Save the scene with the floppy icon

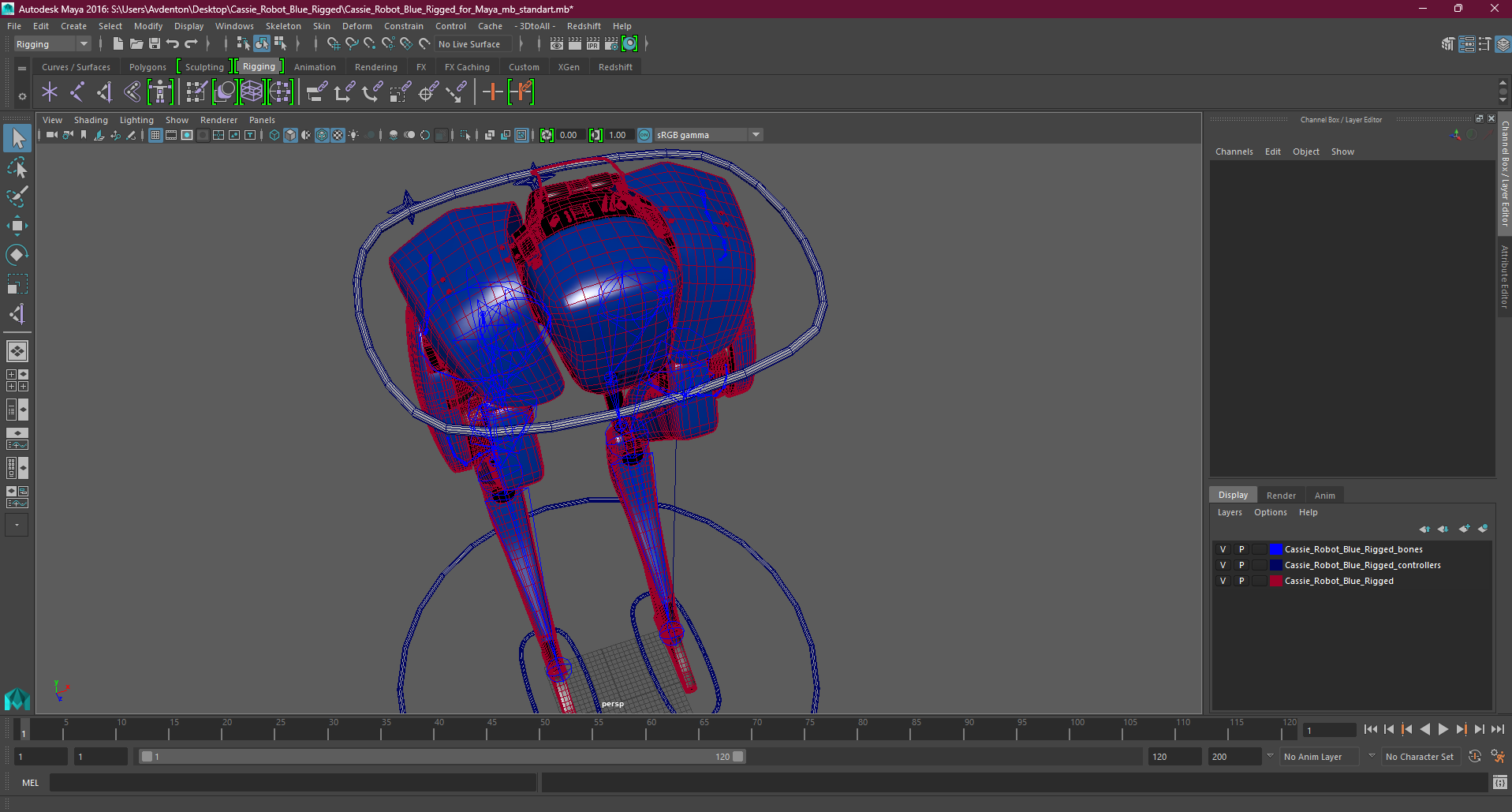155,44
